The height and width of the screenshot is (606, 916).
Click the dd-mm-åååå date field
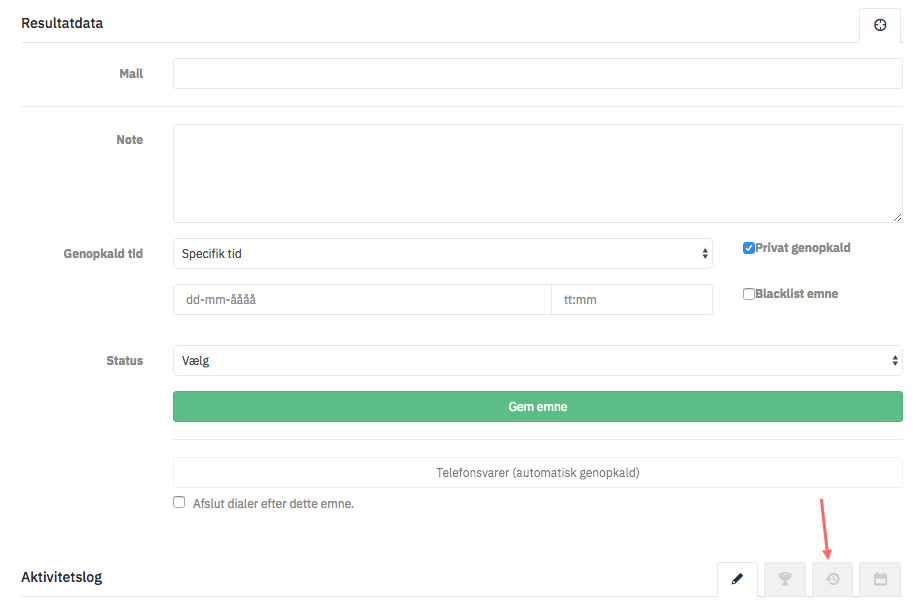click(x=362, y=300)
